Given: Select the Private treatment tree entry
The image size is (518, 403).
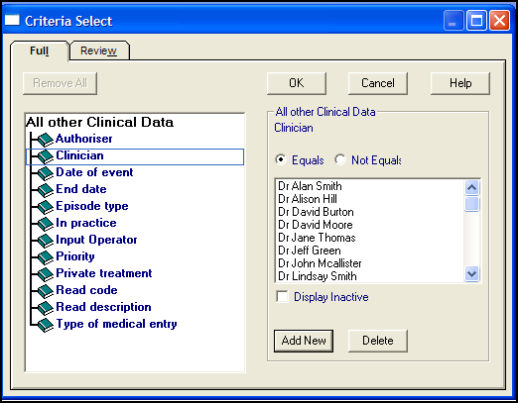Looking at the screenshot, I should (x=104, y=273).
